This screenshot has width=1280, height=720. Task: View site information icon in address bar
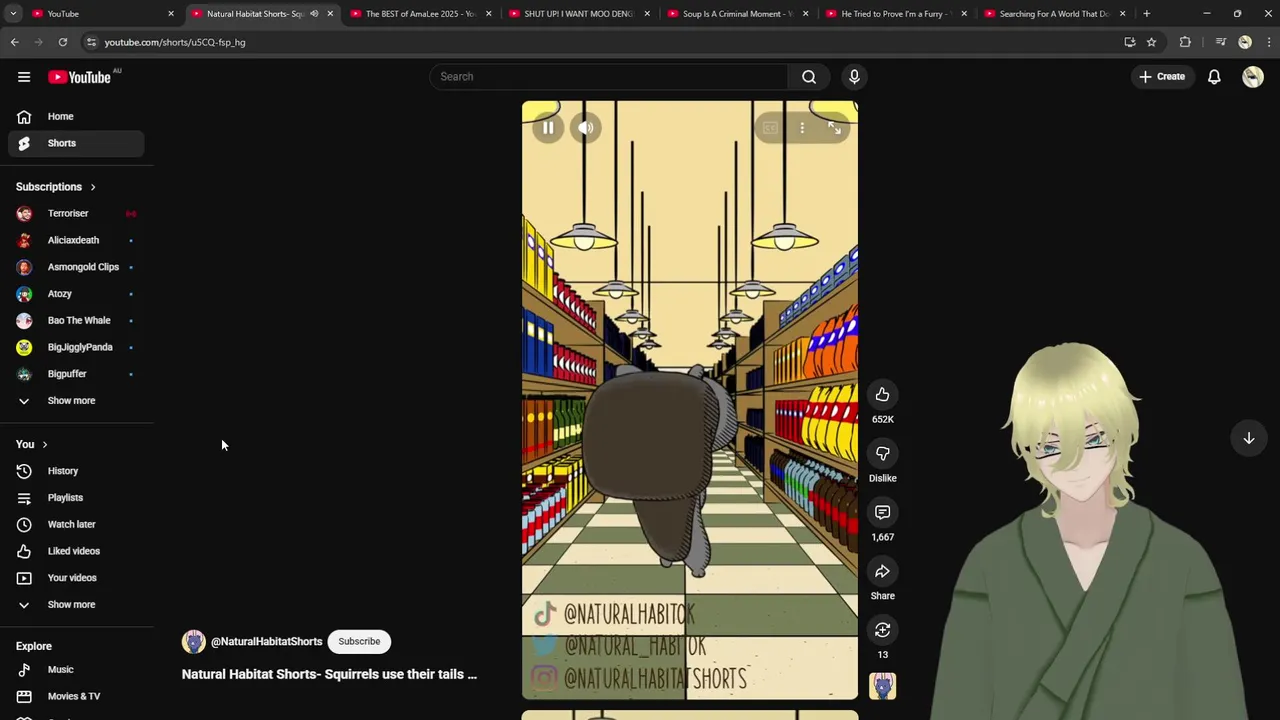(x=91, y=42)
